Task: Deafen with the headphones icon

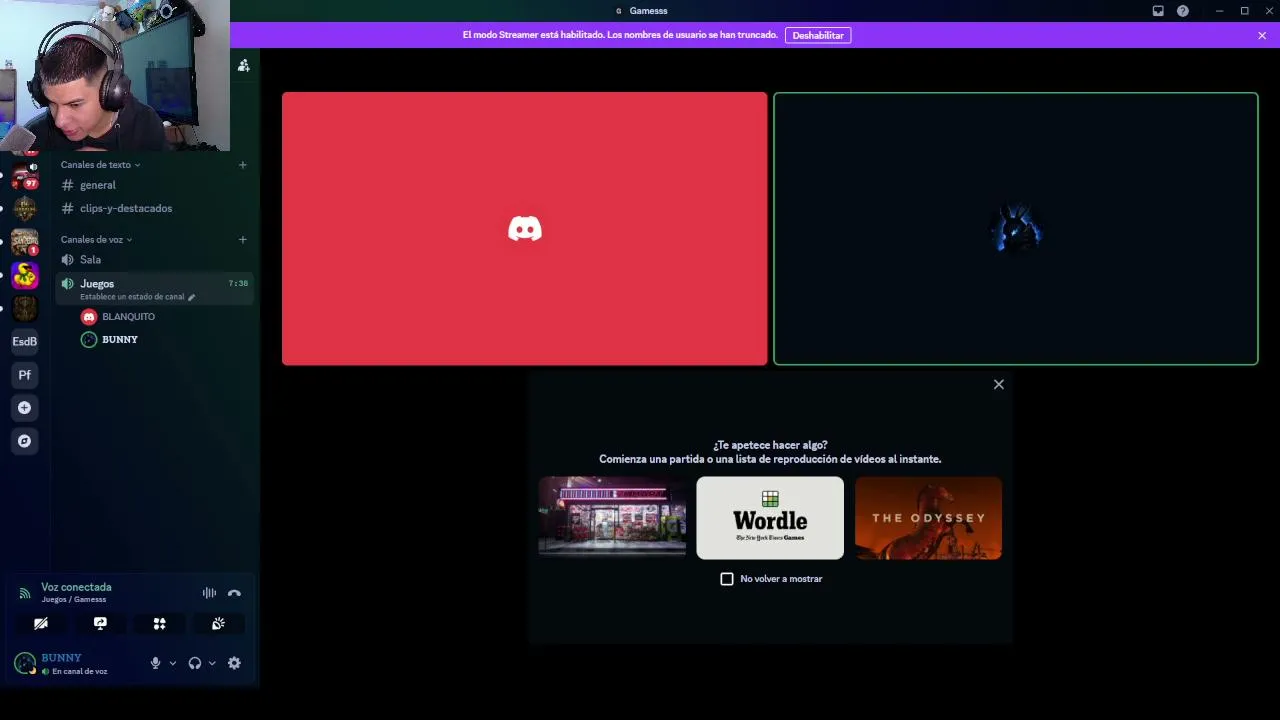Action: [x=195, y=663]
